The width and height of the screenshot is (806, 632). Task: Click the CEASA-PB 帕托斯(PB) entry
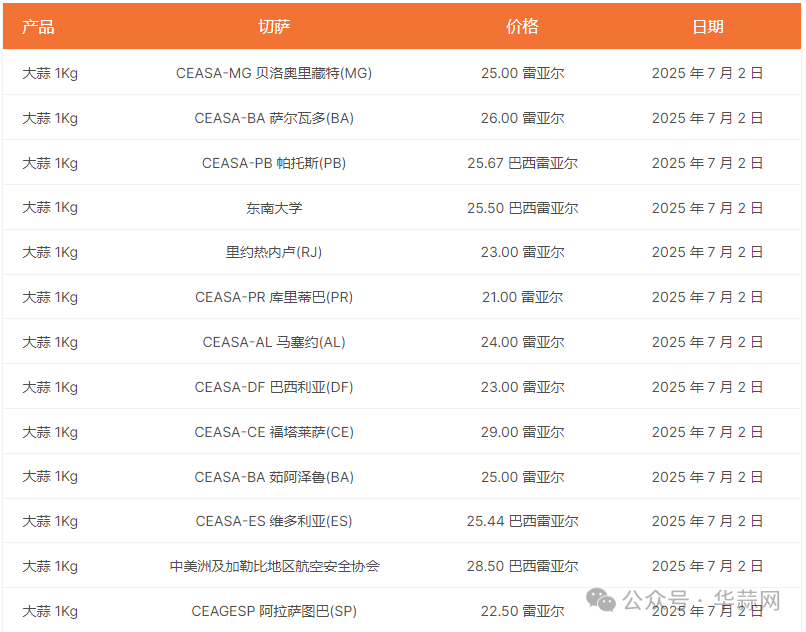click(x=274, y=163)
